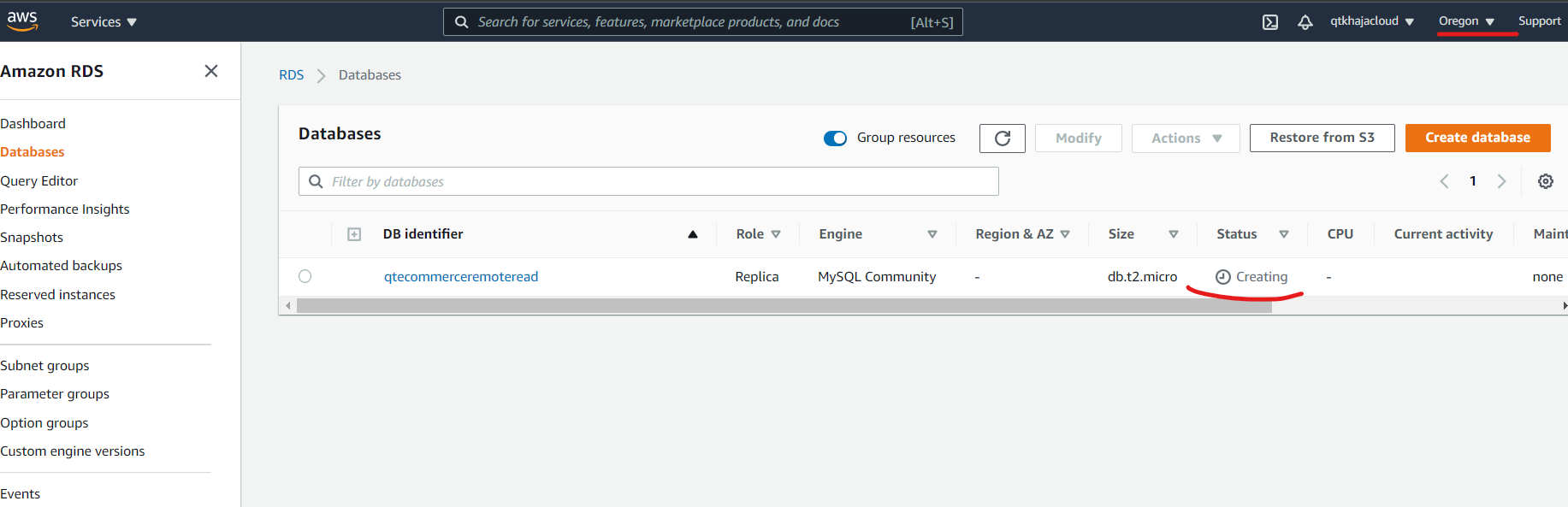
Task: Open Proxies in the sidebar
Action: 21,323
